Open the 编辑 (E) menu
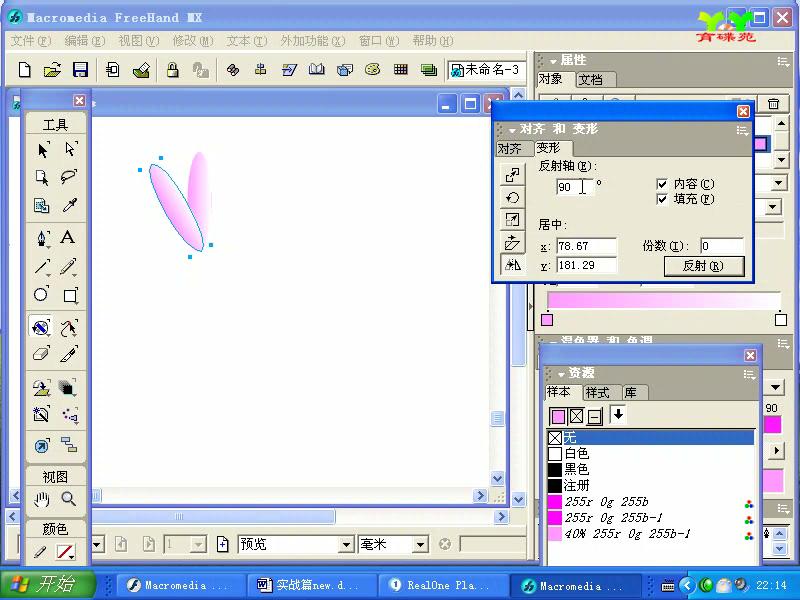 85,40
